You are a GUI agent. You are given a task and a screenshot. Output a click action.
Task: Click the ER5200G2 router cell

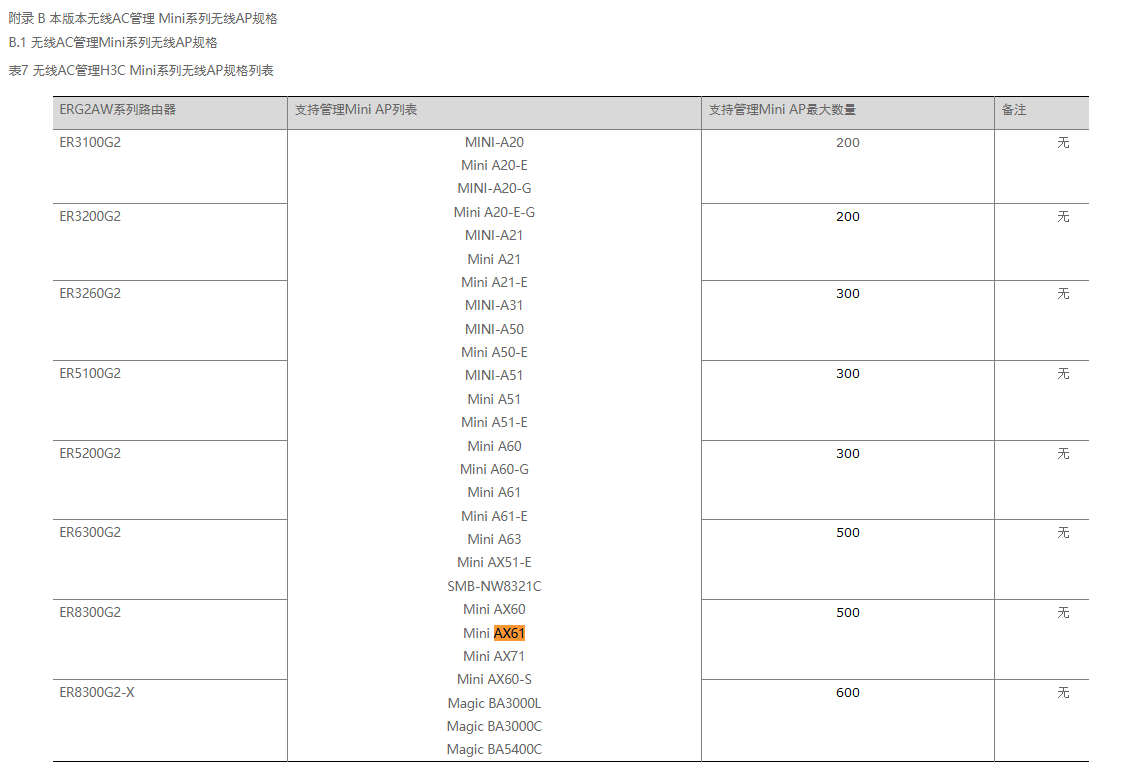(90, 453)
